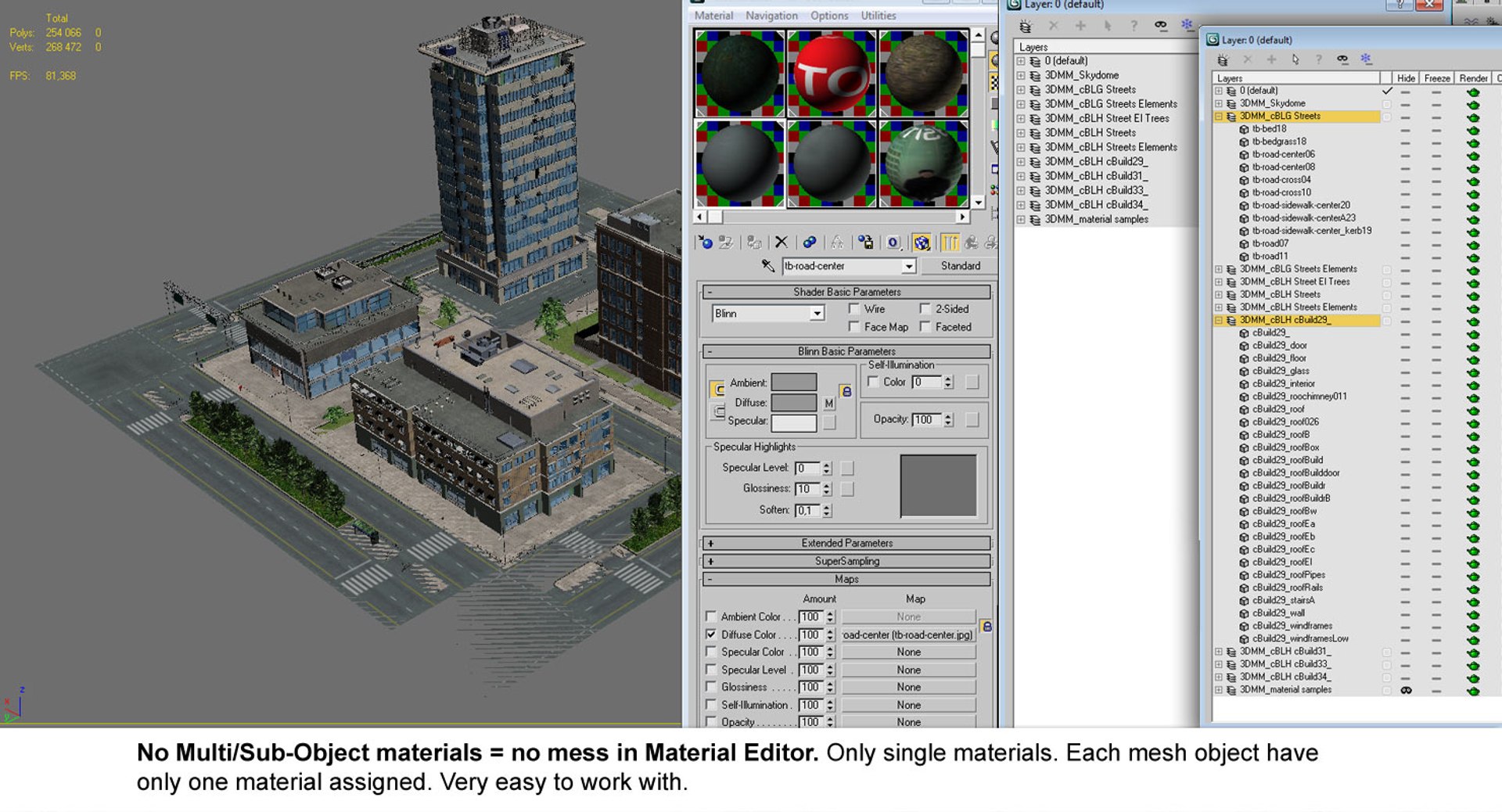Click the Specular Color None map button
Viewport: 1502px width, 812px height.
(x=908, y=652)
